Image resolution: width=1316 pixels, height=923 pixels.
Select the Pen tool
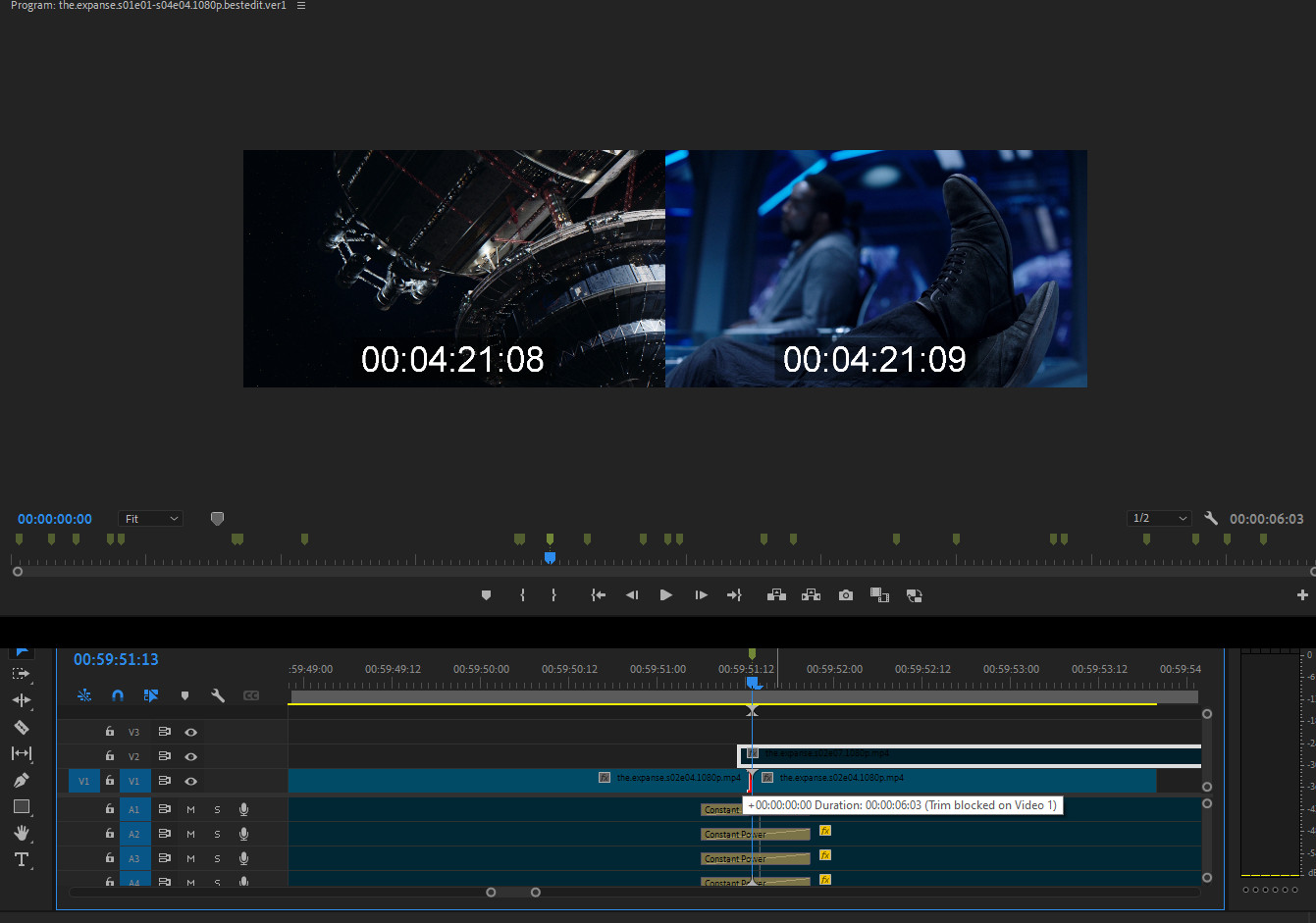pos(21,781)
